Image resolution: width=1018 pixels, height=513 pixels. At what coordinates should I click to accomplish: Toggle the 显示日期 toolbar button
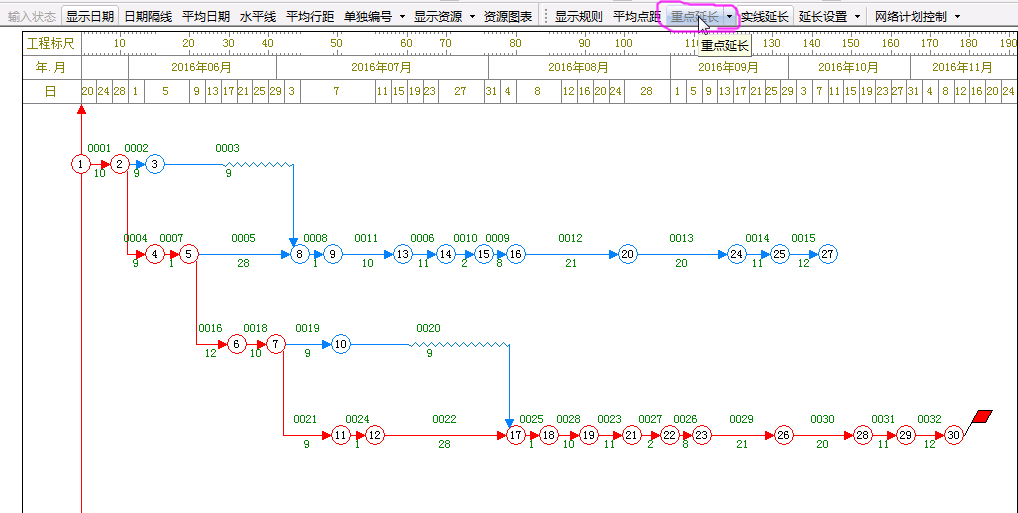click(x=90, y=16)
